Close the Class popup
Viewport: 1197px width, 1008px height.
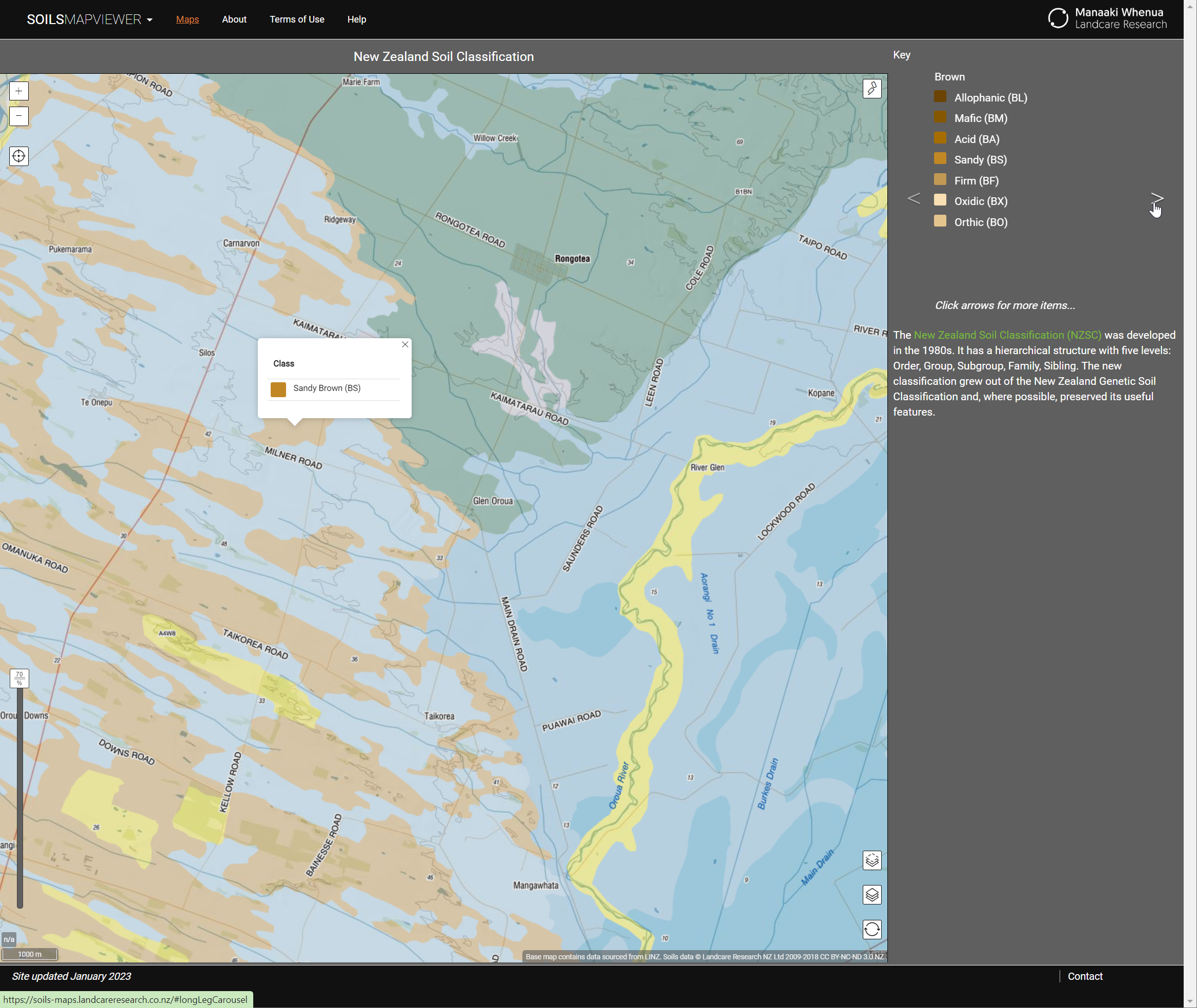click(x=404, y=344)
